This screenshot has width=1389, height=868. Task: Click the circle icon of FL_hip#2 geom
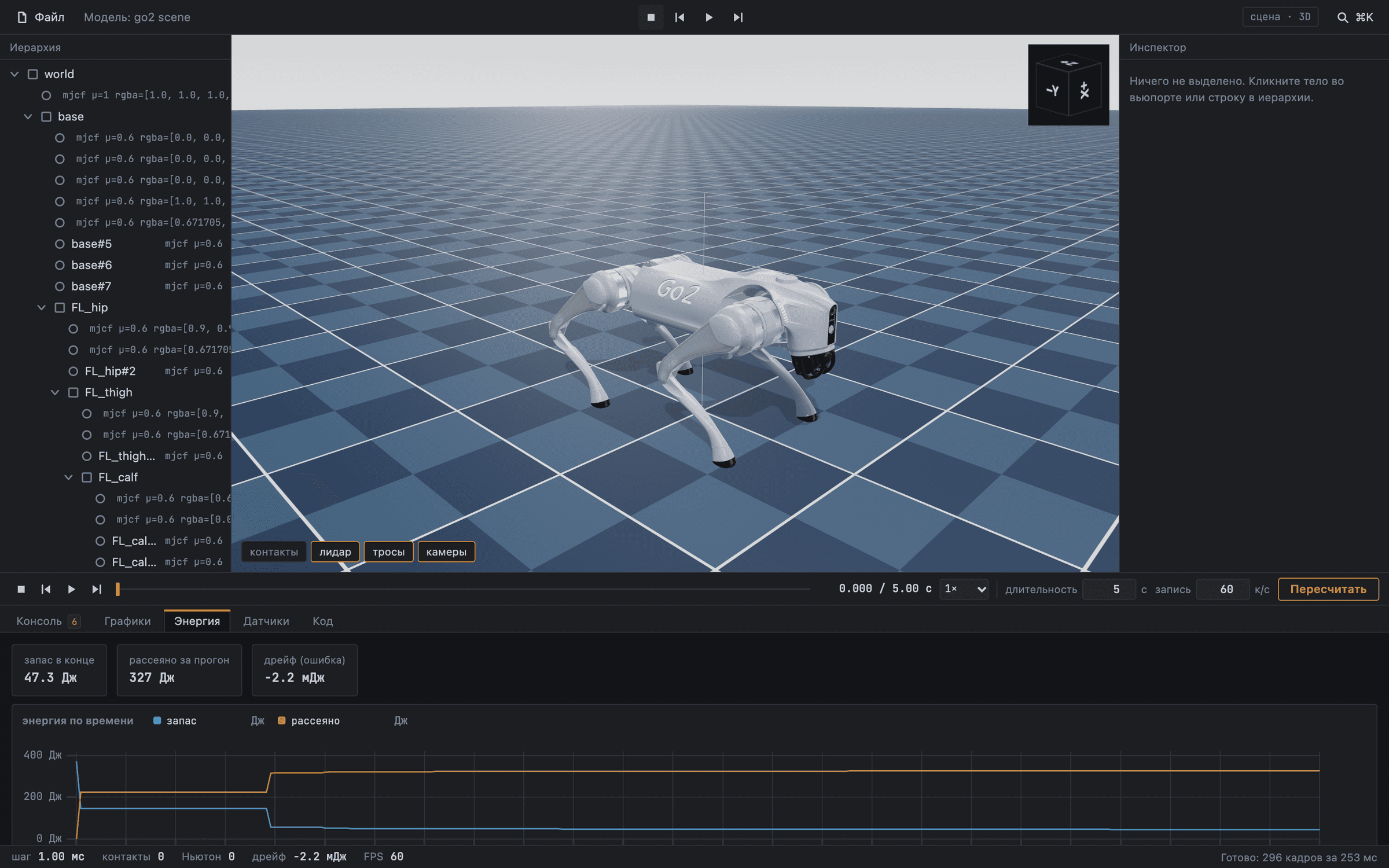coord(74,372)
